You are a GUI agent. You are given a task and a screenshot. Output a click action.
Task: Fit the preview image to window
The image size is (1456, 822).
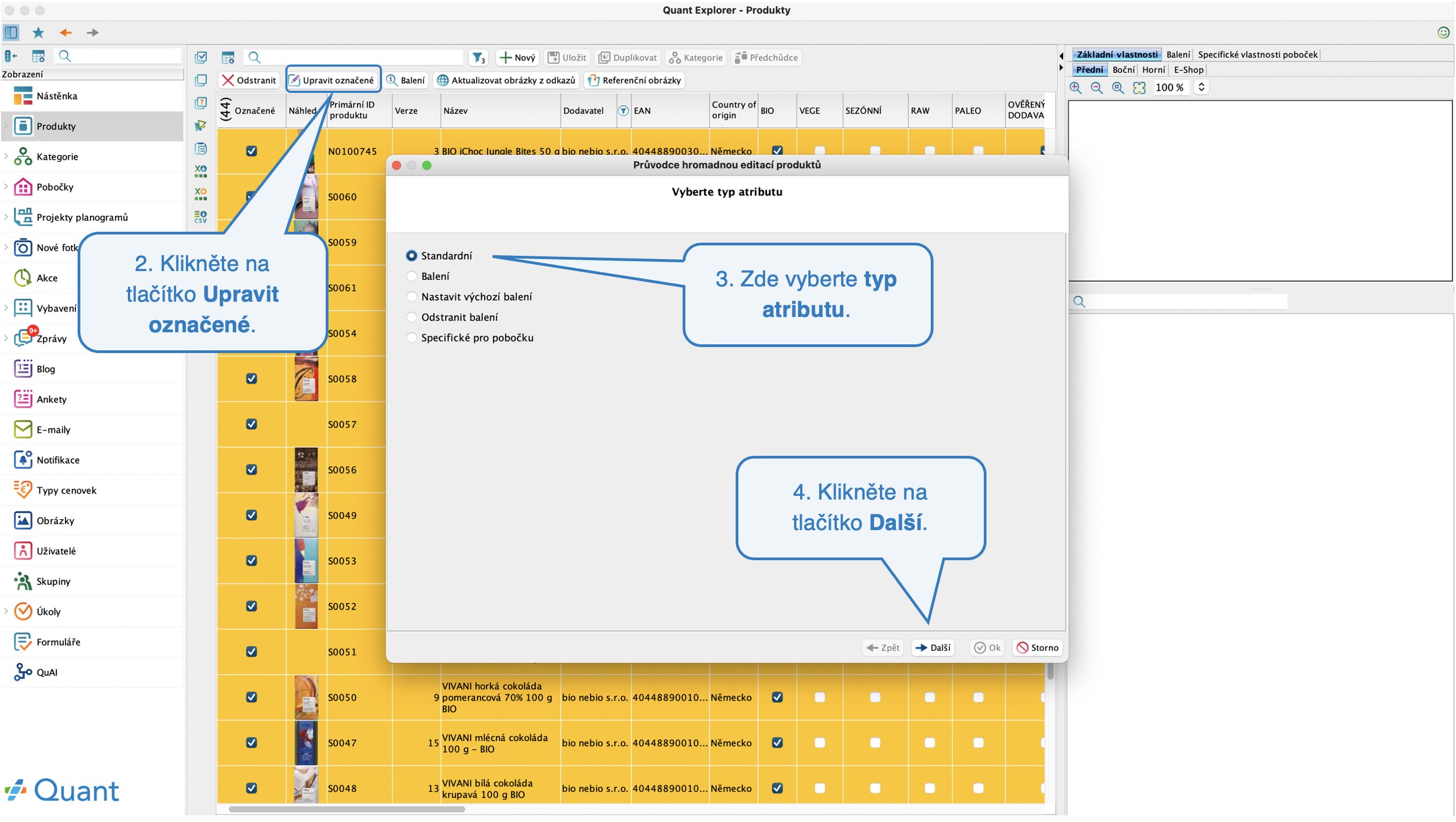(1139, 87)
